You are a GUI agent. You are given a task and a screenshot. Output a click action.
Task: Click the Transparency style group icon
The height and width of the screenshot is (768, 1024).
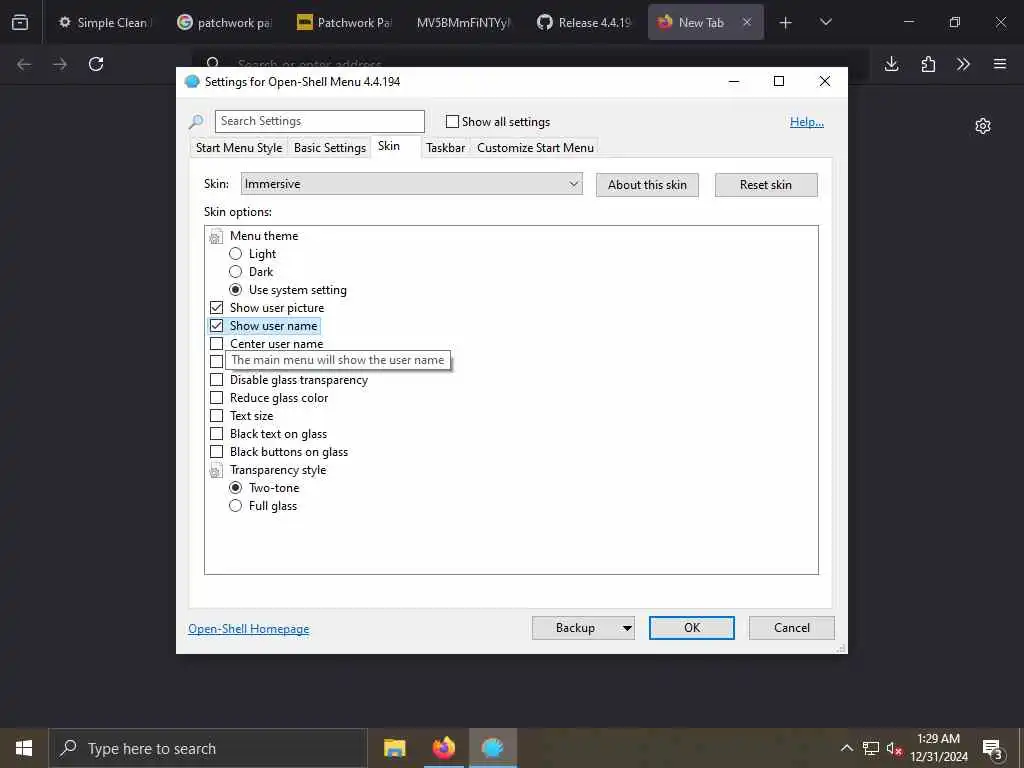point(216,470)
